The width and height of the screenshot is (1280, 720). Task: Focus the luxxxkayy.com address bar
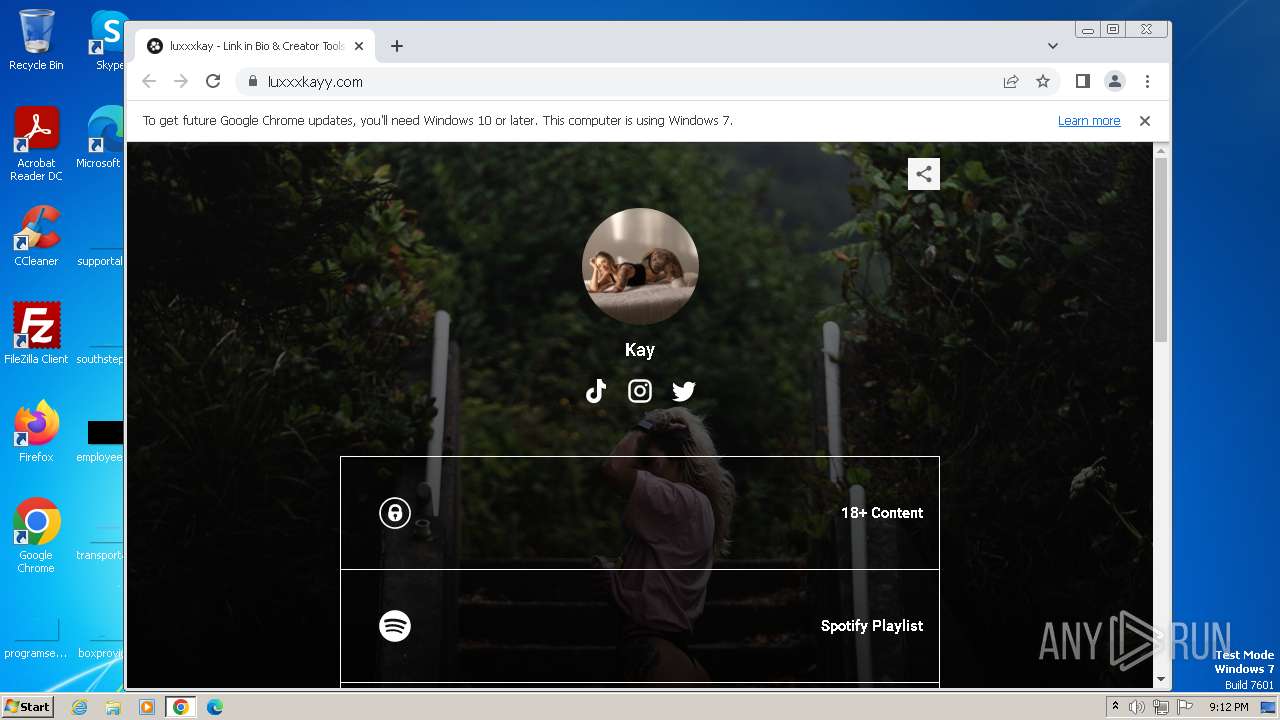(x=630, y=82)
